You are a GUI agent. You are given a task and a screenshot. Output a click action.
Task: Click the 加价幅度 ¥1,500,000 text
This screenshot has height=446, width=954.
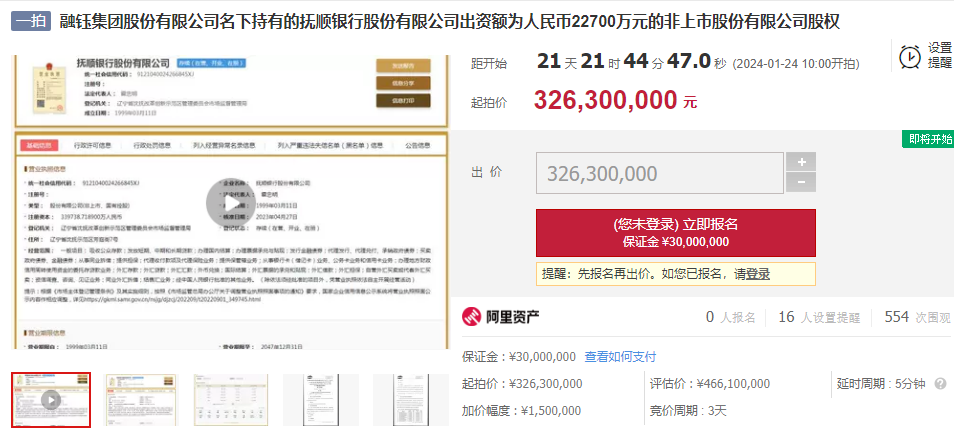[521, 411]
